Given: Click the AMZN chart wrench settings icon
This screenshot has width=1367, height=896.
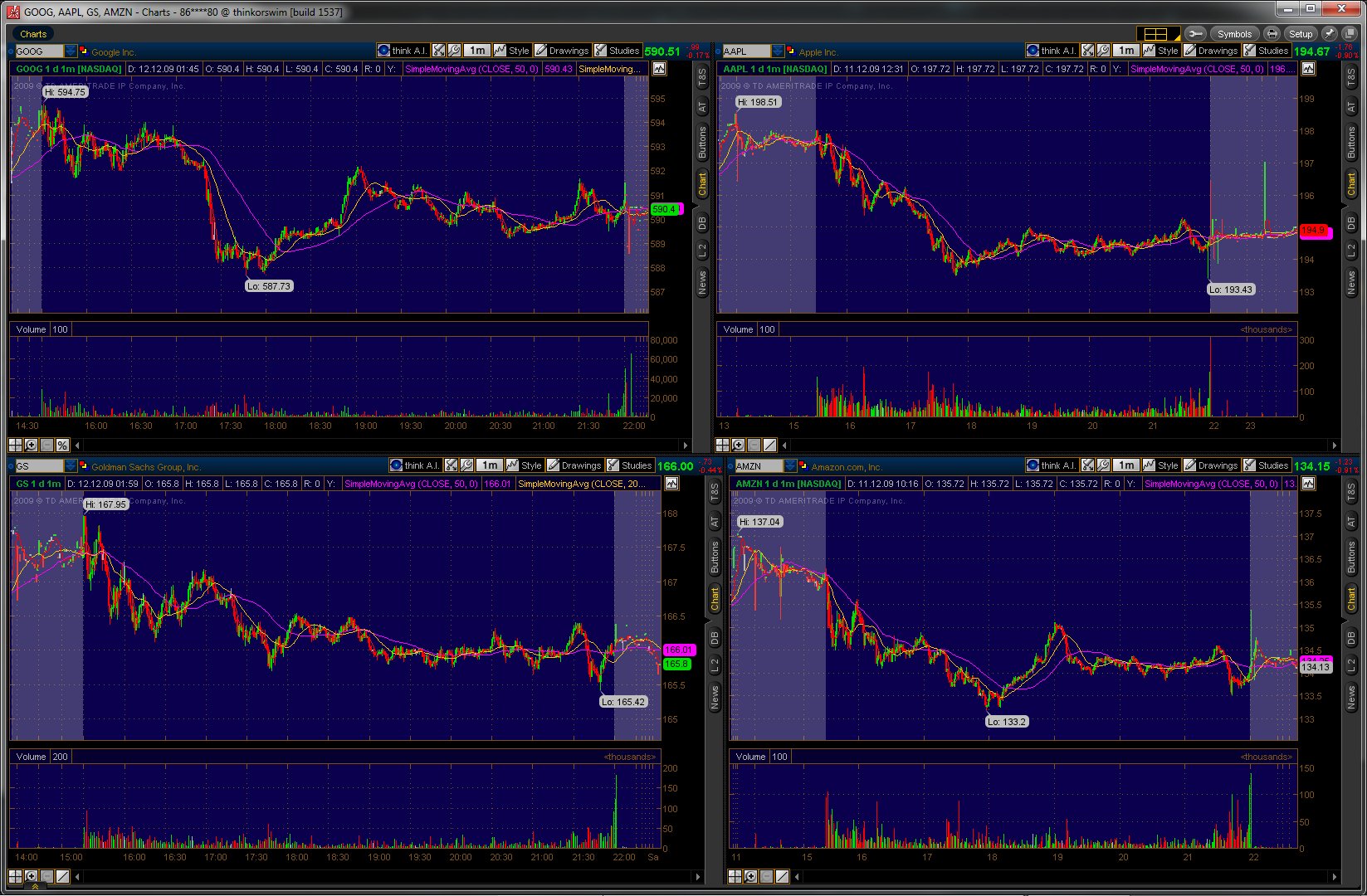Looking at the screenshot, I should 1102,465.
